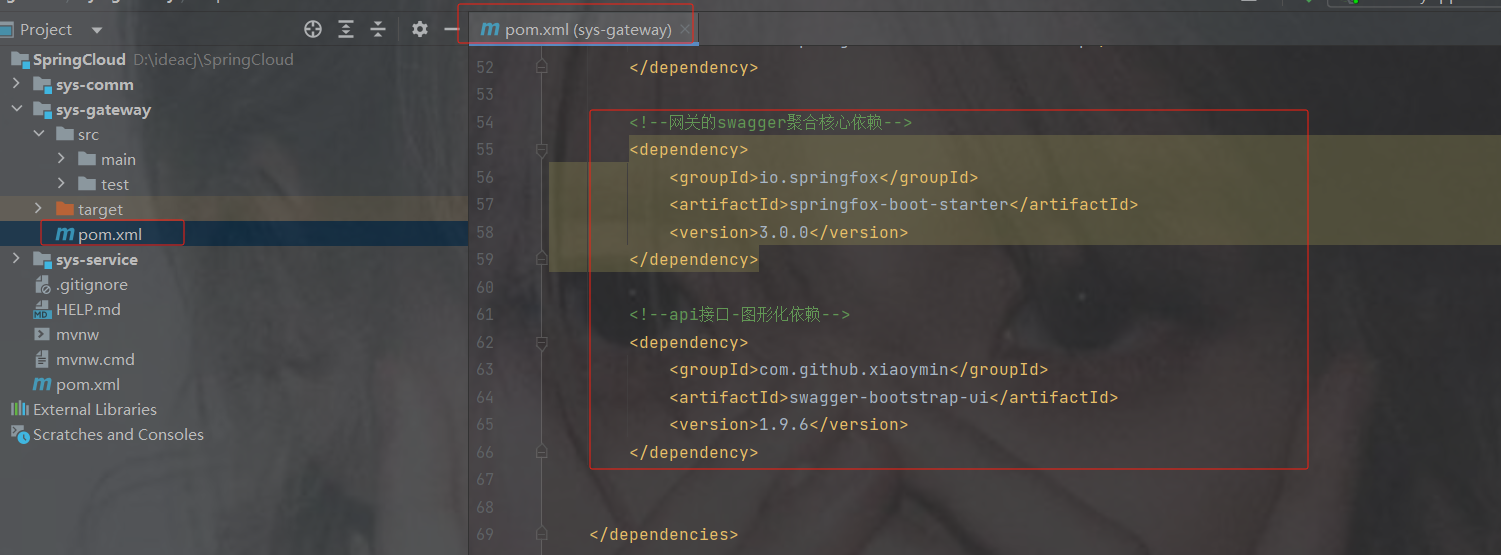1501x555 pixels.
Task: Select the sys-gateway module row
Action: (x=234, y=109)
